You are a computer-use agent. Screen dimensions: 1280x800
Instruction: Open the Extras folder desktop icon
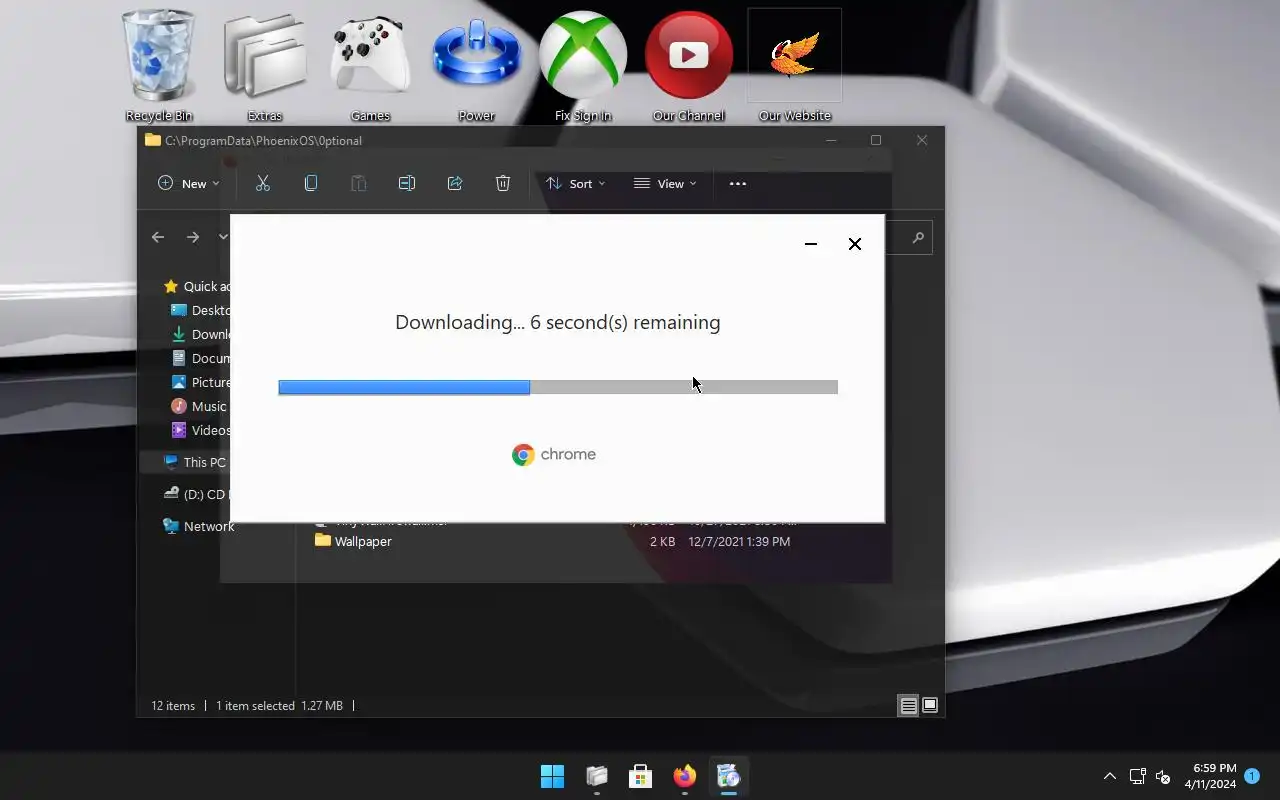[x=265, y=65]
